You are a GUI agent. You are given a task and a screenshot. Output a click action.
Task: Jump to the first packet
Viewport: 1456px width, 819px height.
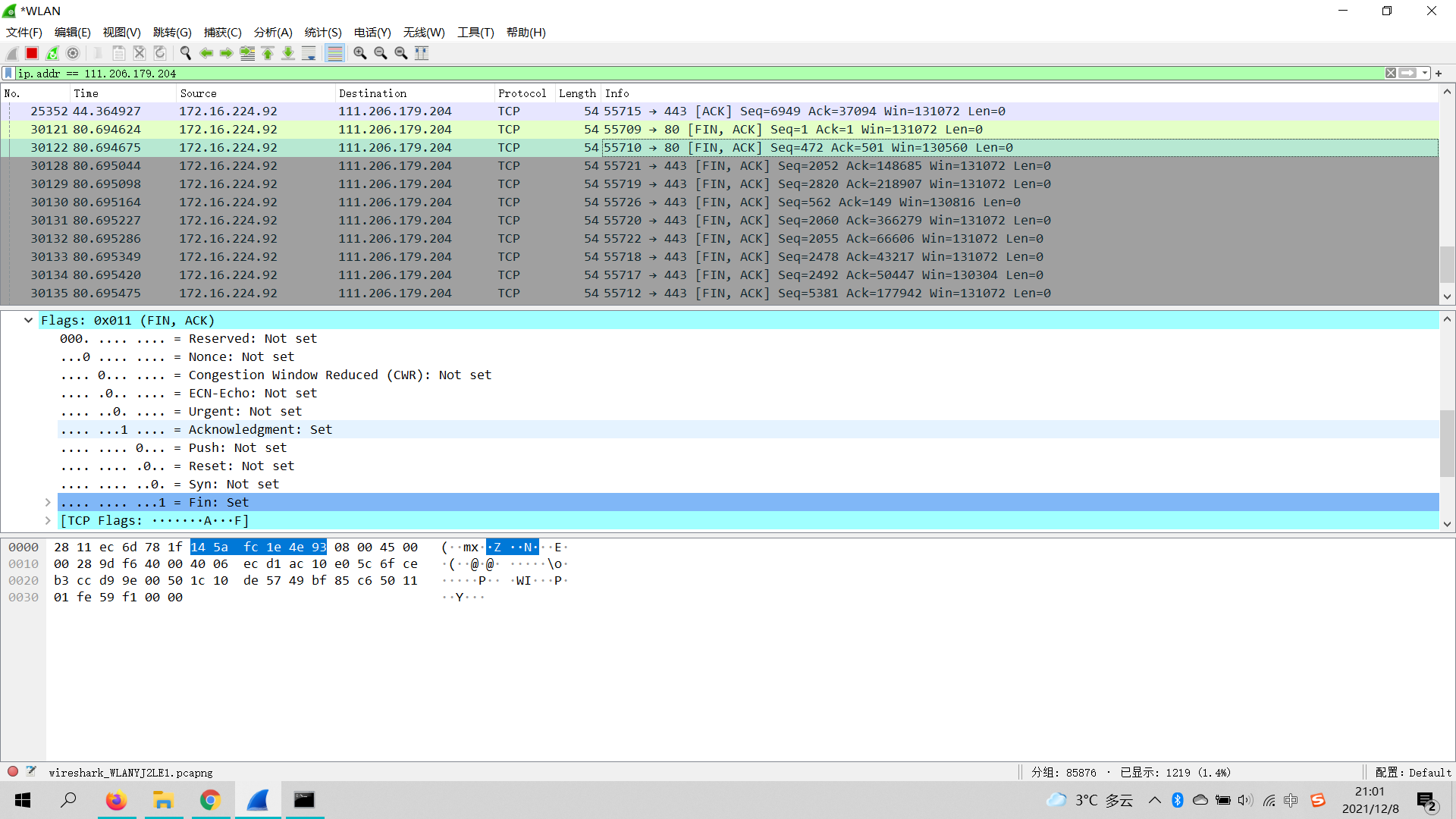point(268,53)
